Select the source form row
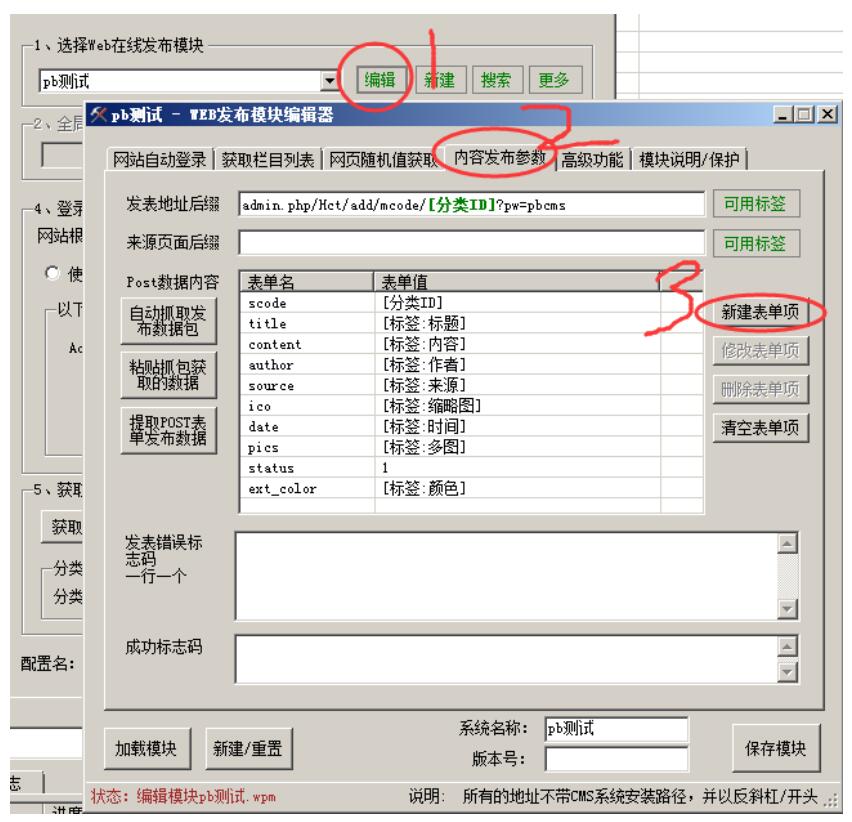Screen dimensions: 852x822 (471, 385)
